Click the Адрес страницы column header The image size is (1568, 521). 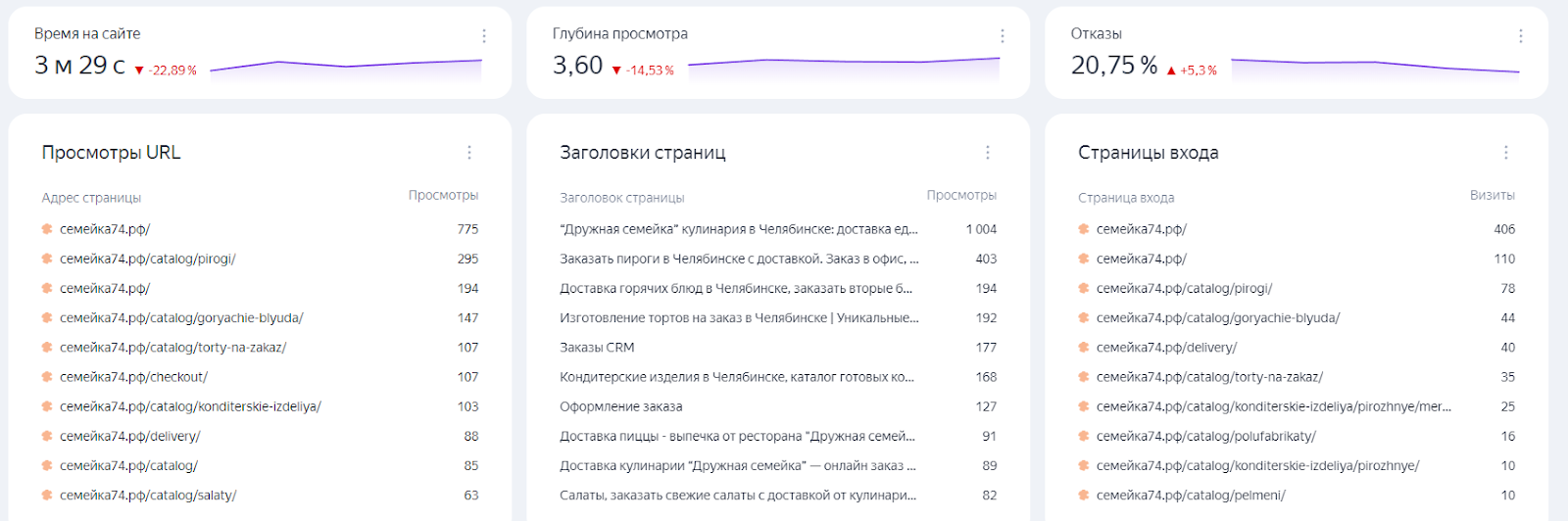(91, 198)
